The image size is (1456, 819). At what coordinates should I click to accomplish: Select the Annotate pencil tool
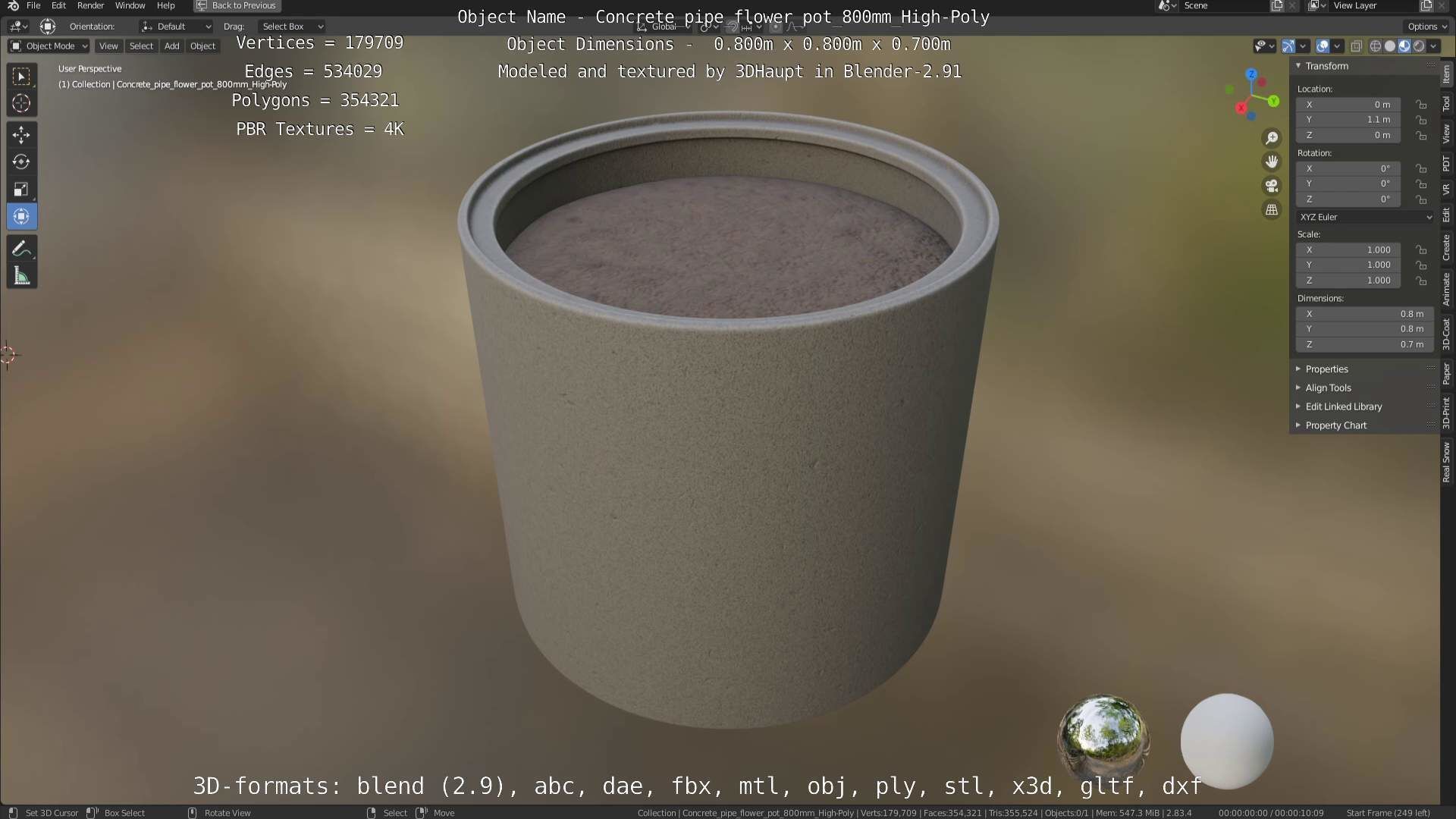pos(21,249)
